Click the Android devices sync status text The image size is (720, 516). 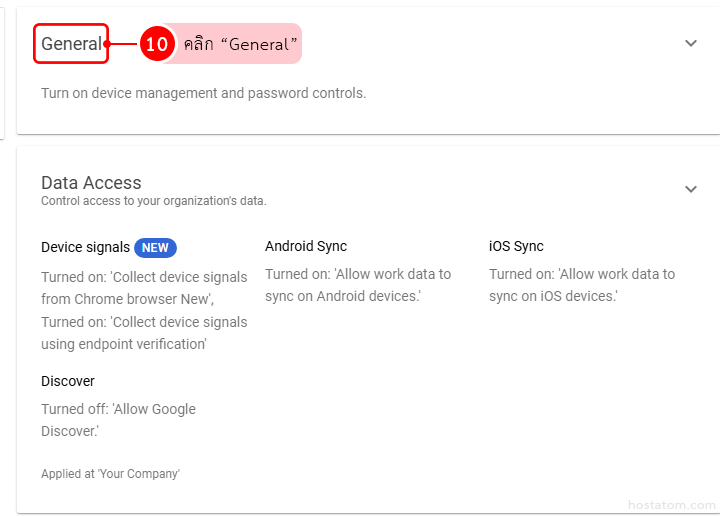(x=358, y=285)
